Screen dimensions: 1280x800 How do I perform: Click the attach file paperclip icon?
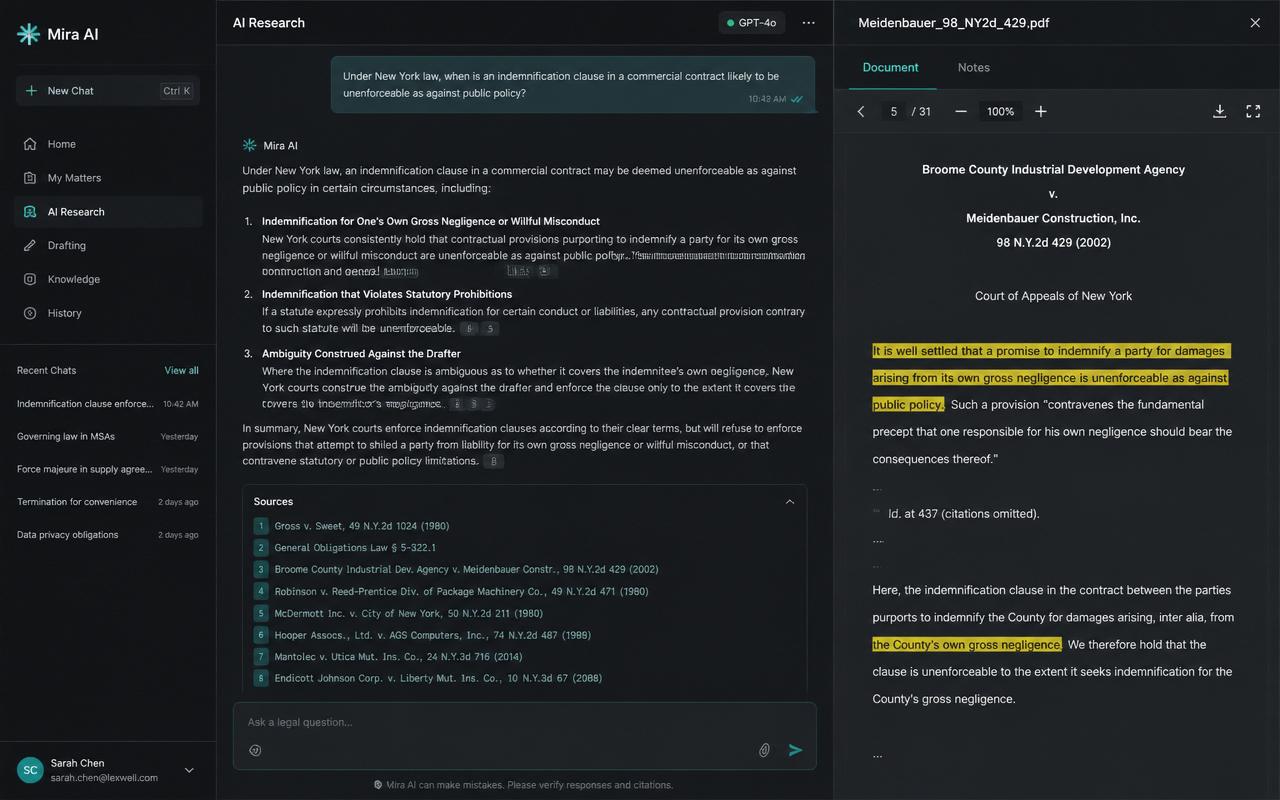[764, 750]
